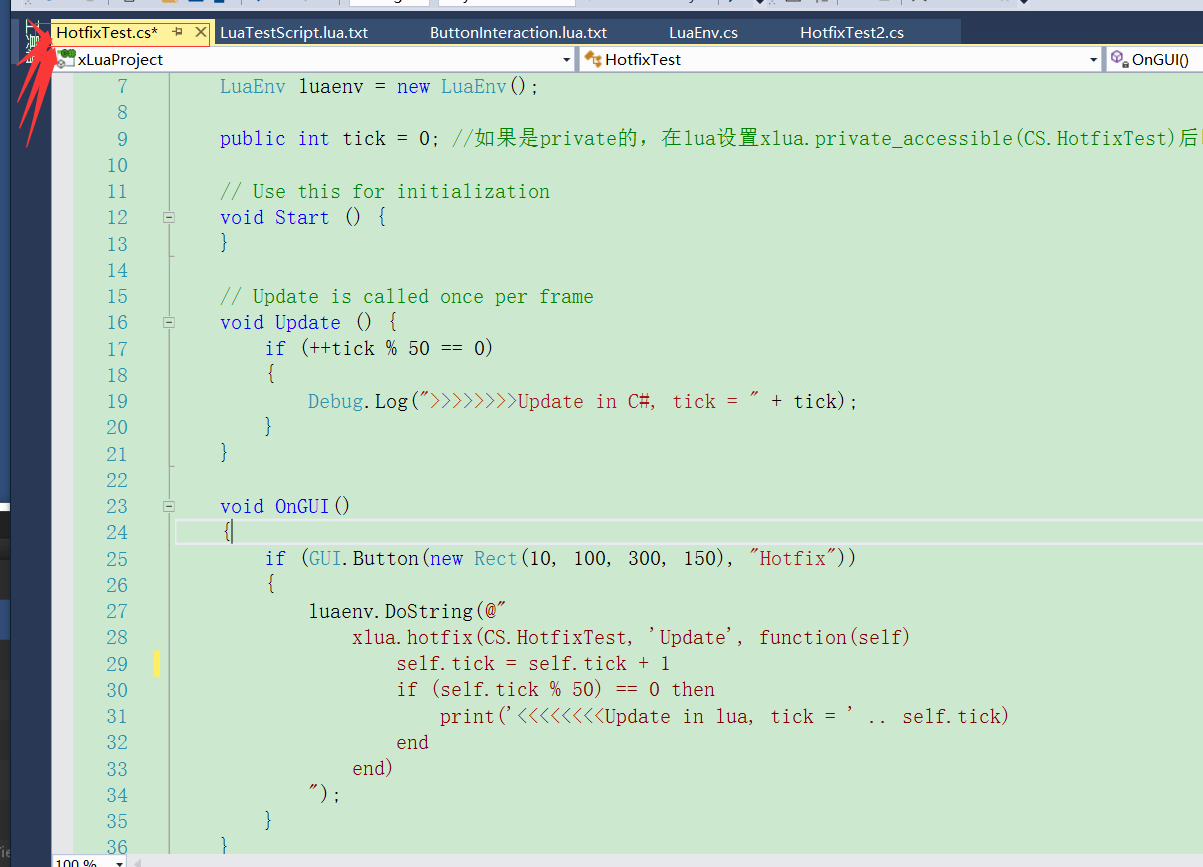The image size is (1203, 867).
Task: Close the HotfixTest.cs tab
Action: pos(200,33)
